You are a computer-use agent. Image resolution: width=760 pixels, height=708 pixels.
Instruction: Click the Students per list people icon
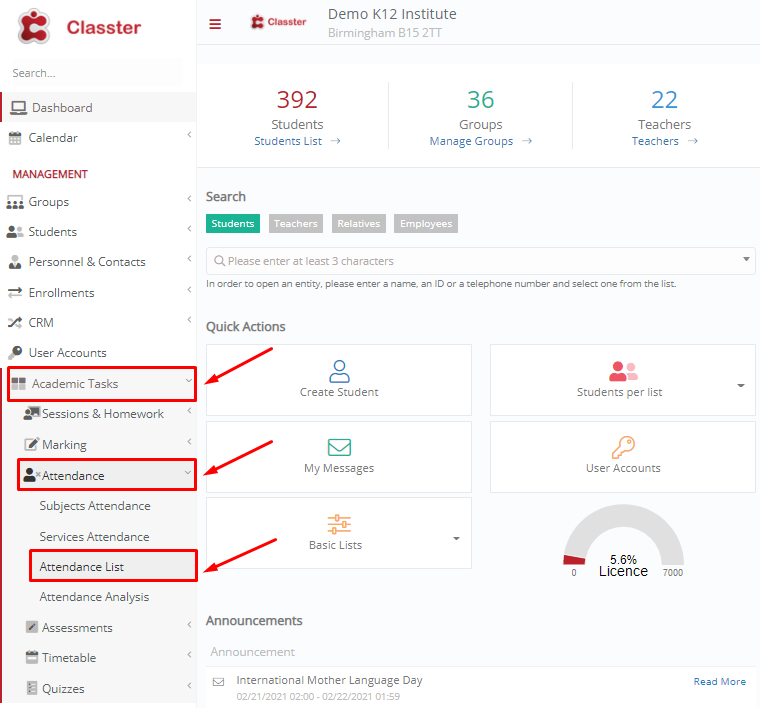pyautogui.click(x=623, y=371)
